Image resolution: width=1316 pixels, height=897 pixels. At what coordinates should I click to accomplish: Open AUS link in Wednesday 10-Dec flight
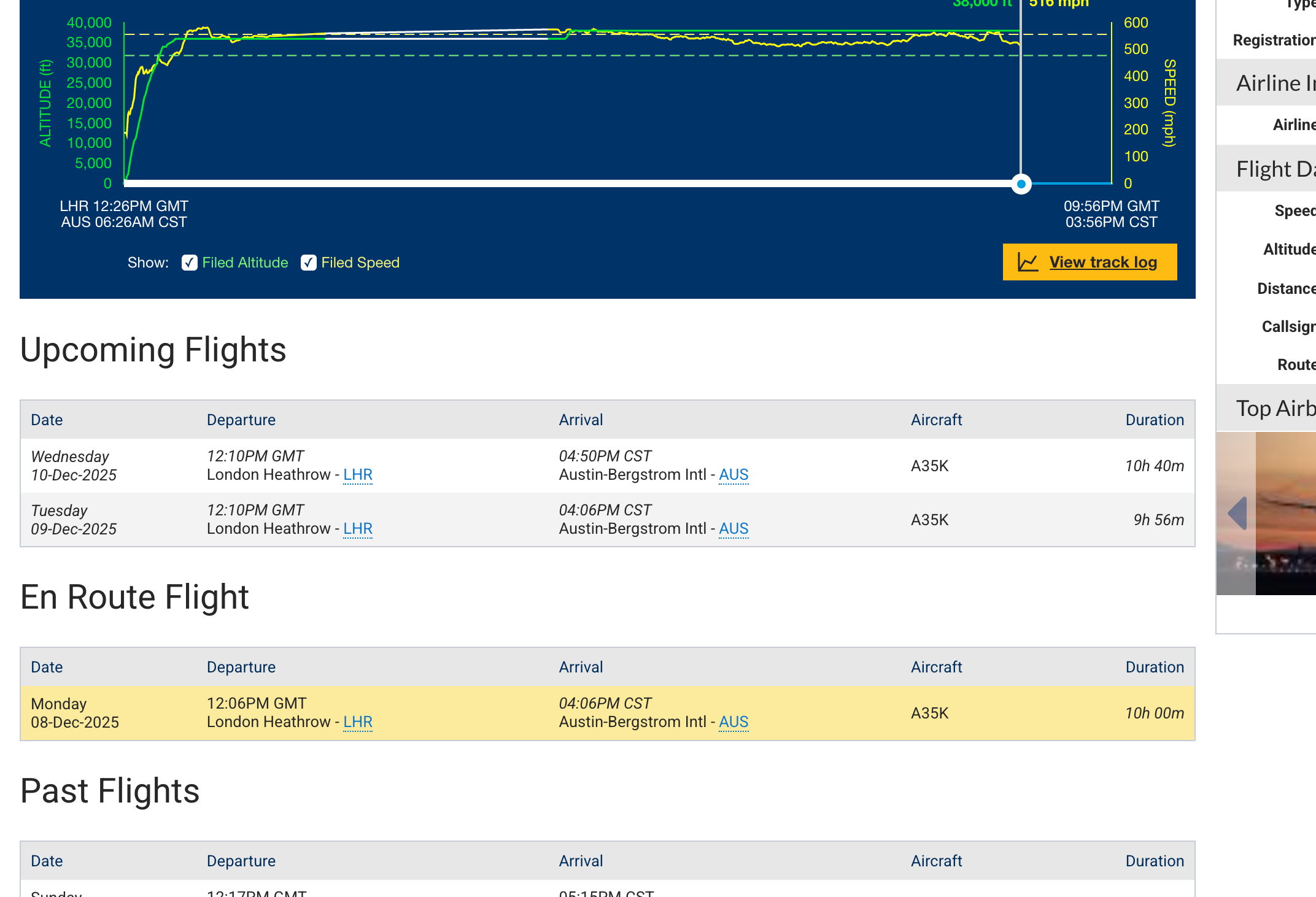pos(733,475)
